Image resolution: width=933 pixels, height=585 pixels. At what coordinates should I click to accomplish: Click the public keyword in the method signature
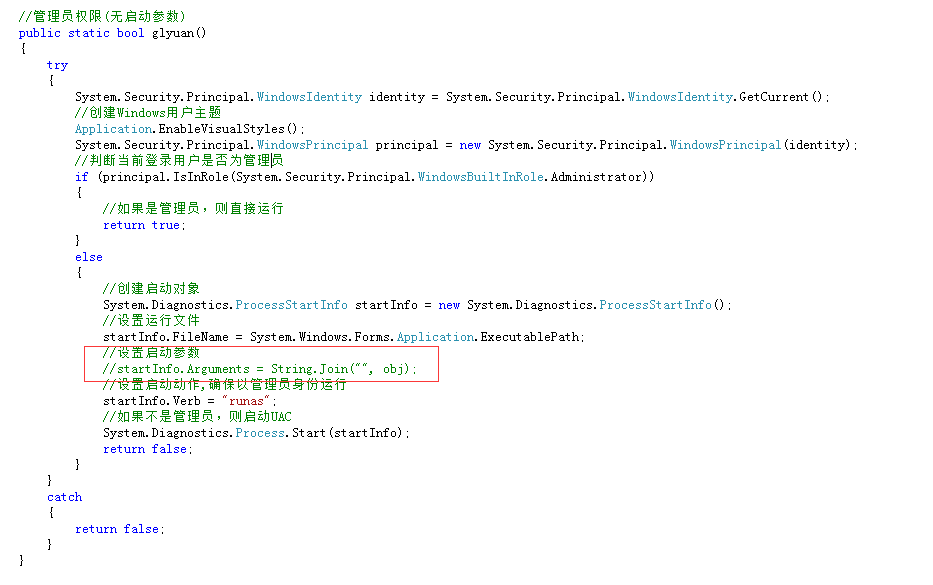click(x=38, y=32)
